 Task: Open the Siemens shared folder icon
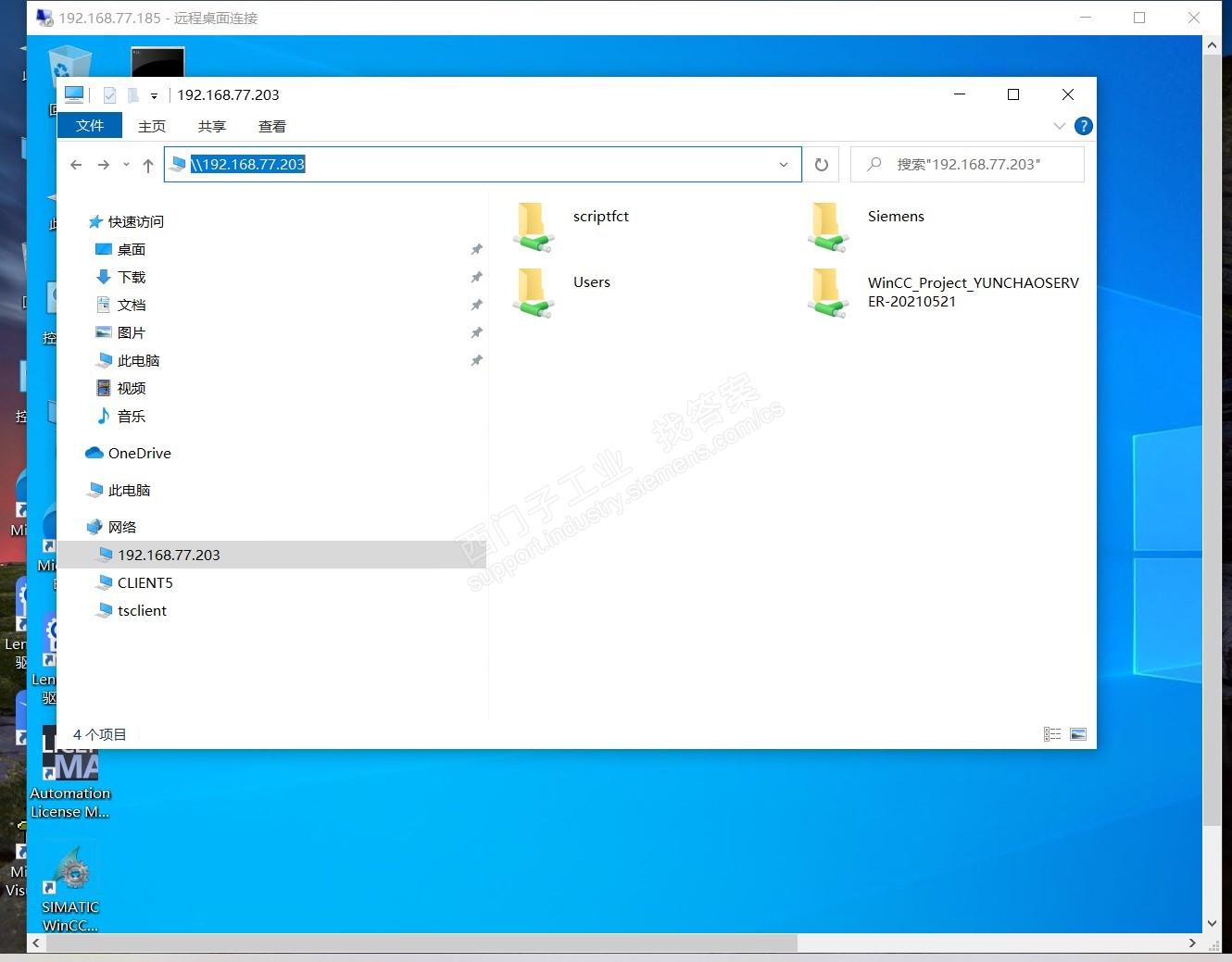[x=828, y=227]
